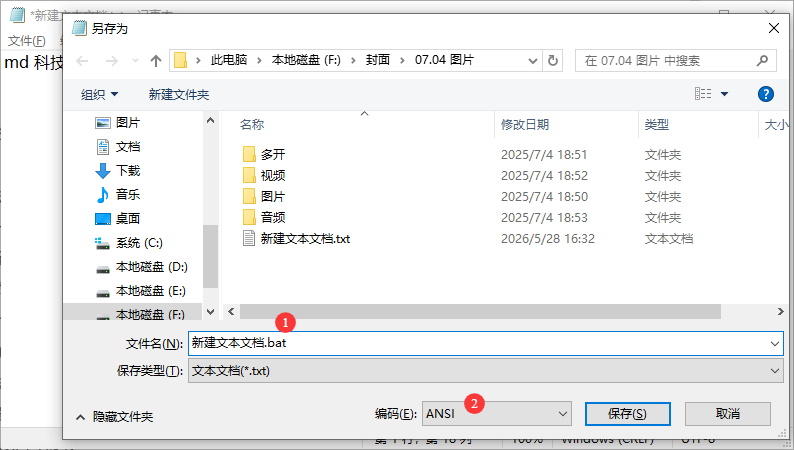Click the date 2025/7/4 18:51
Viewport: 794px width, 450px height.
pos(544,154)
